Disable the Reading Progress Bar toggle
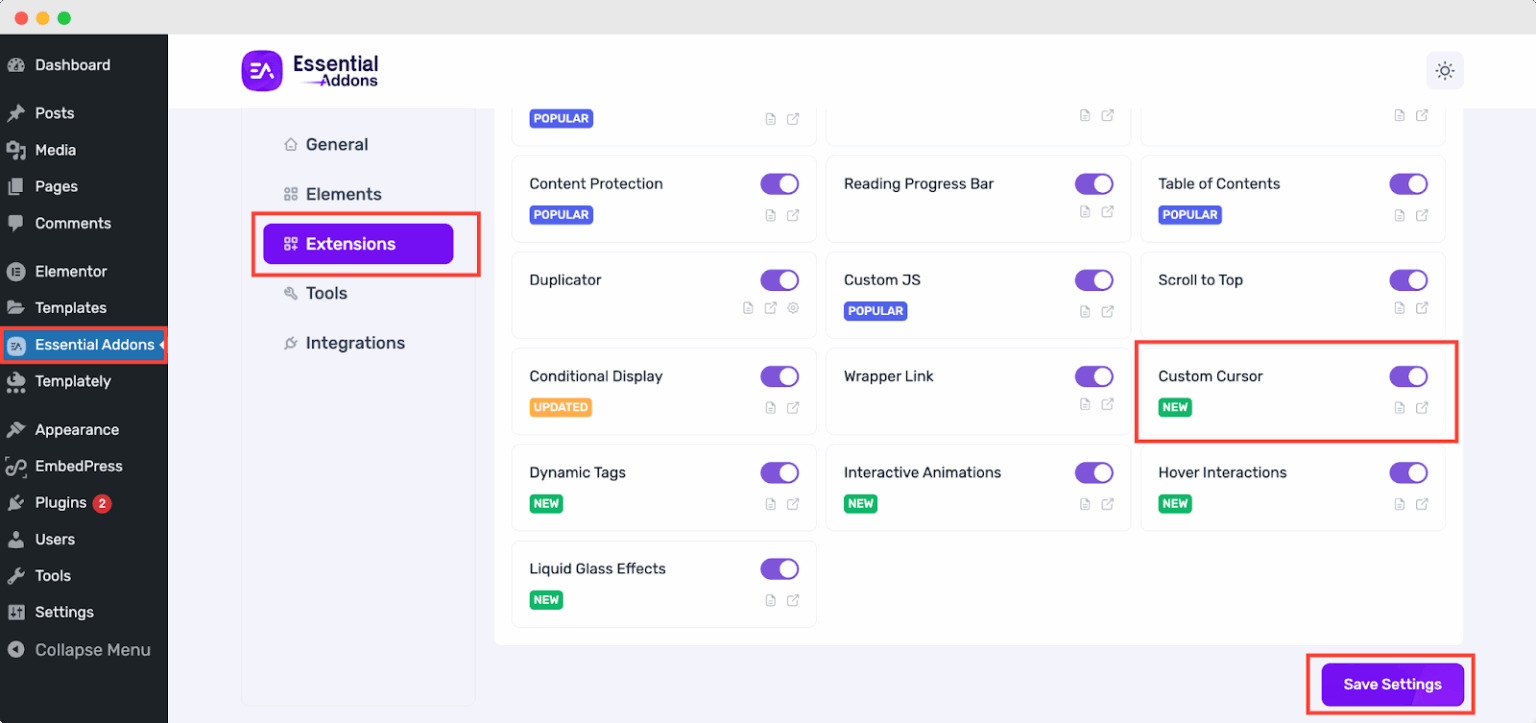The width and height of the screenshot is (1536, 723). (x=1093, y=184)
